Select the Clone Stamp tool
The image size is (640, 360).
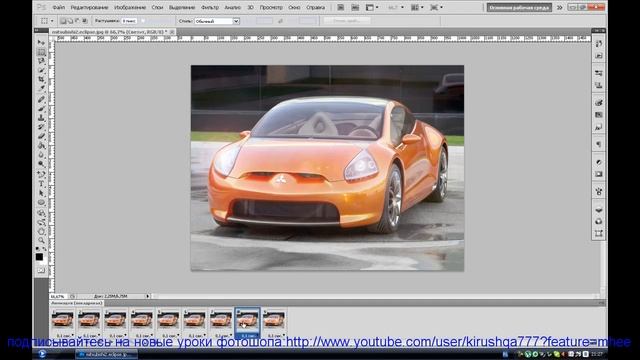pyautogui.click(x=41, y=118)
